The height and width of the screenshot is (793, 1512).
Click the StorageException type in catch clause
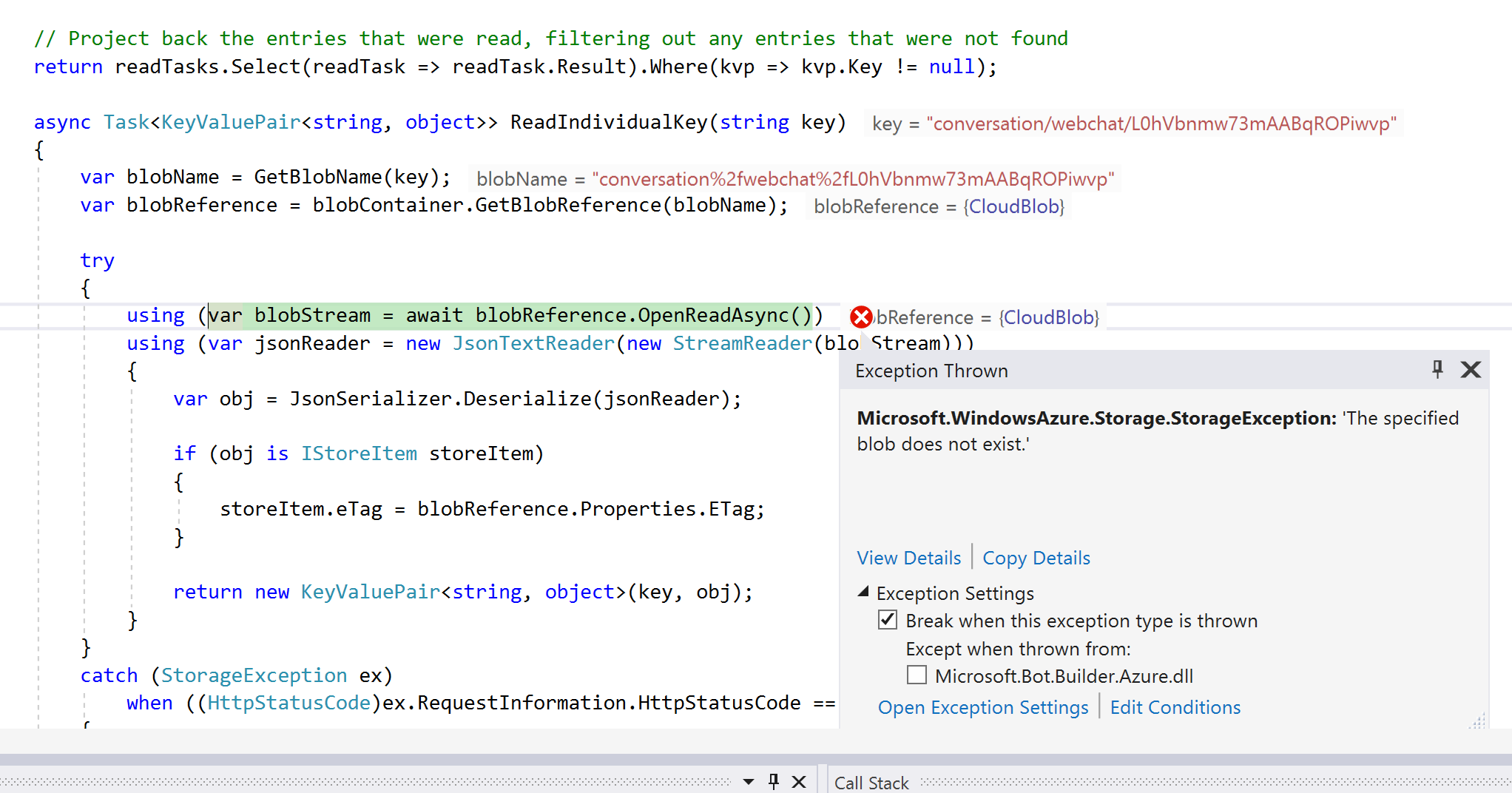point(254,675)
